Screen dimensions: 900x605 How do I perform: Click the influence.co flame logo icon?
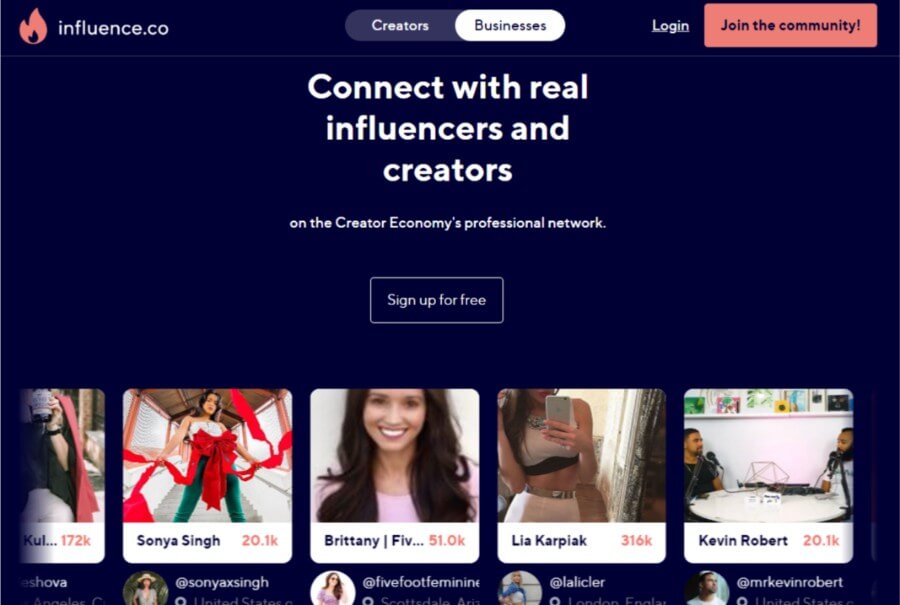pos(33,26)
